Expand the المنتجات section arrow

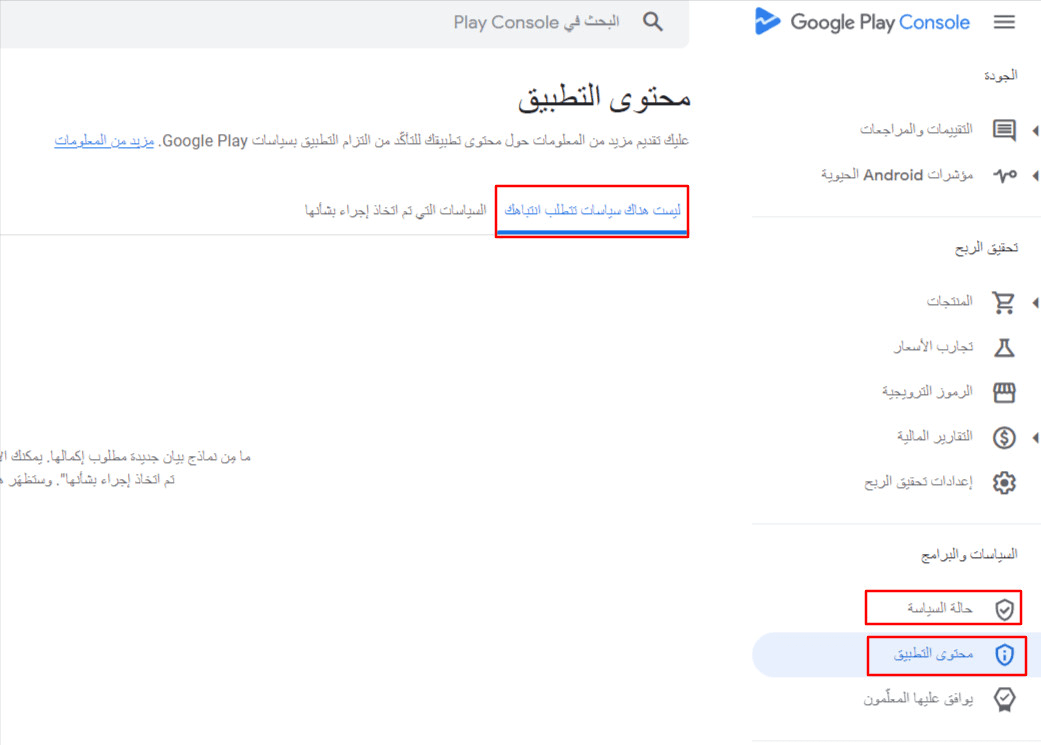click(x=1034, y=301)
